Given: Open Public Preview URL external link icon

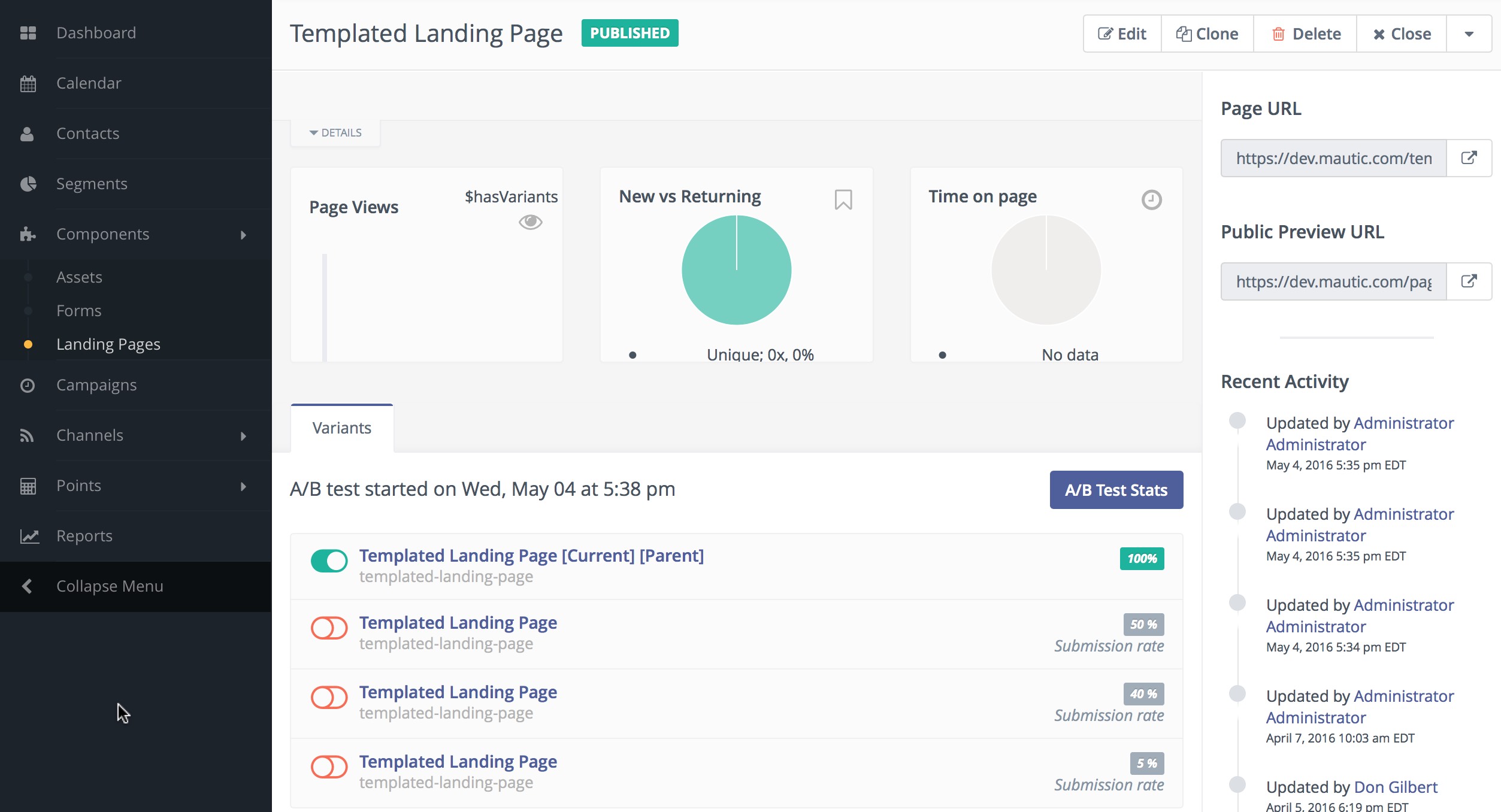Looking at the screenshot, I should [1469, 281].
